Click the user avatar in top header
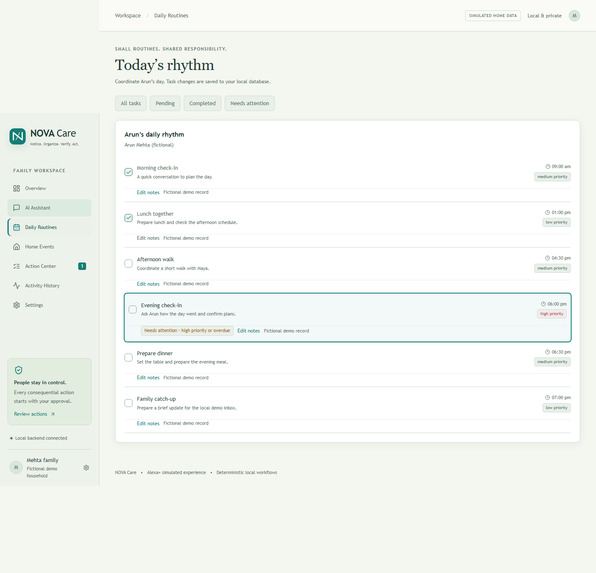596x573 pixels. 574,16
